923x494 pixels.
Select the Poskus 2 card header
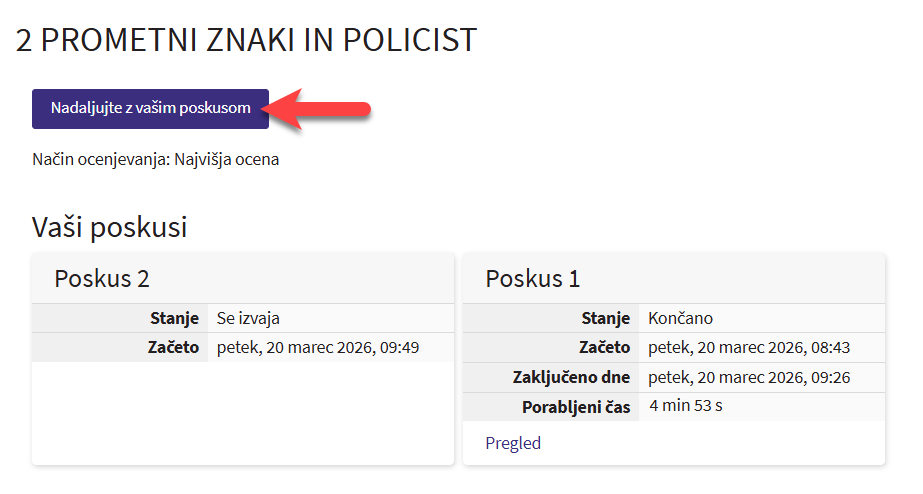(102, 279)
